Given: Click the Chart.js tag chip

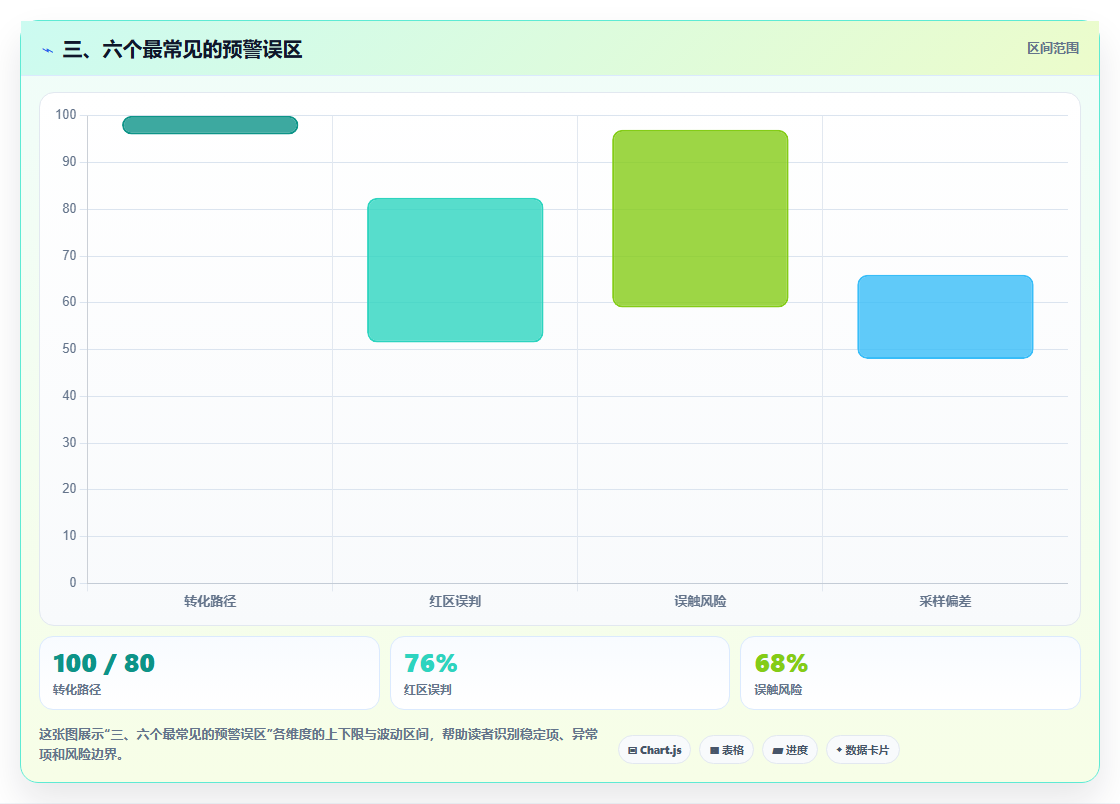Looking at the screenshot, I should (x=654, y=750).
